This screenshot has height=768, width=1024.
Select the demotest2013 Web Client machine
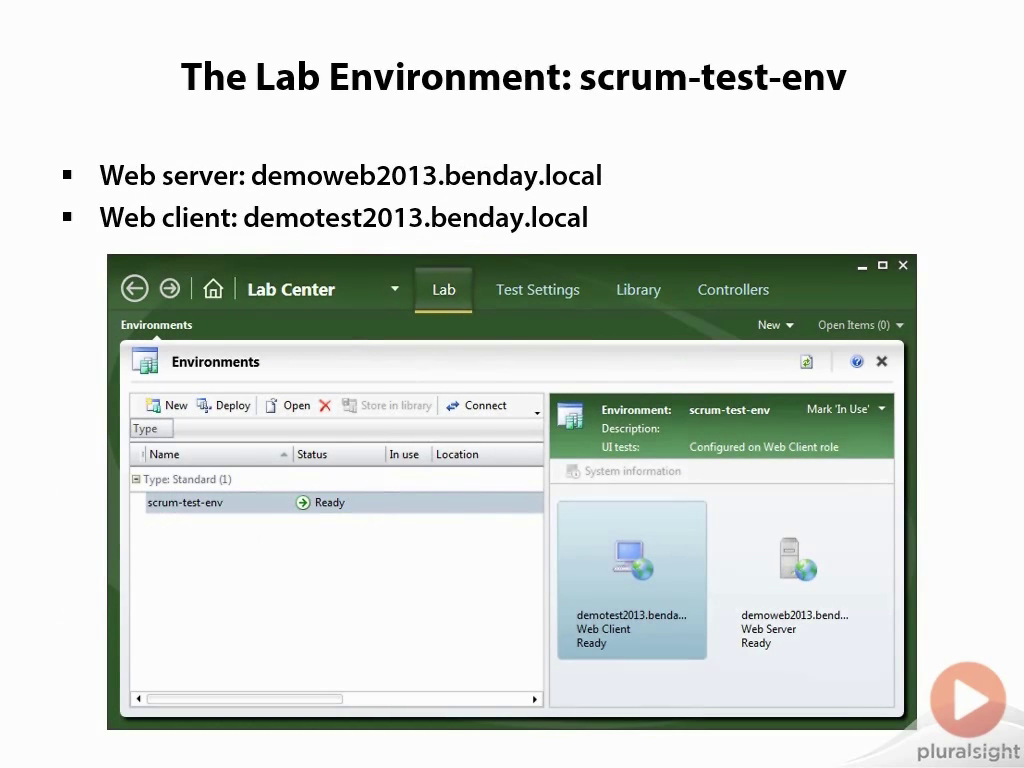tap(632, 580)
